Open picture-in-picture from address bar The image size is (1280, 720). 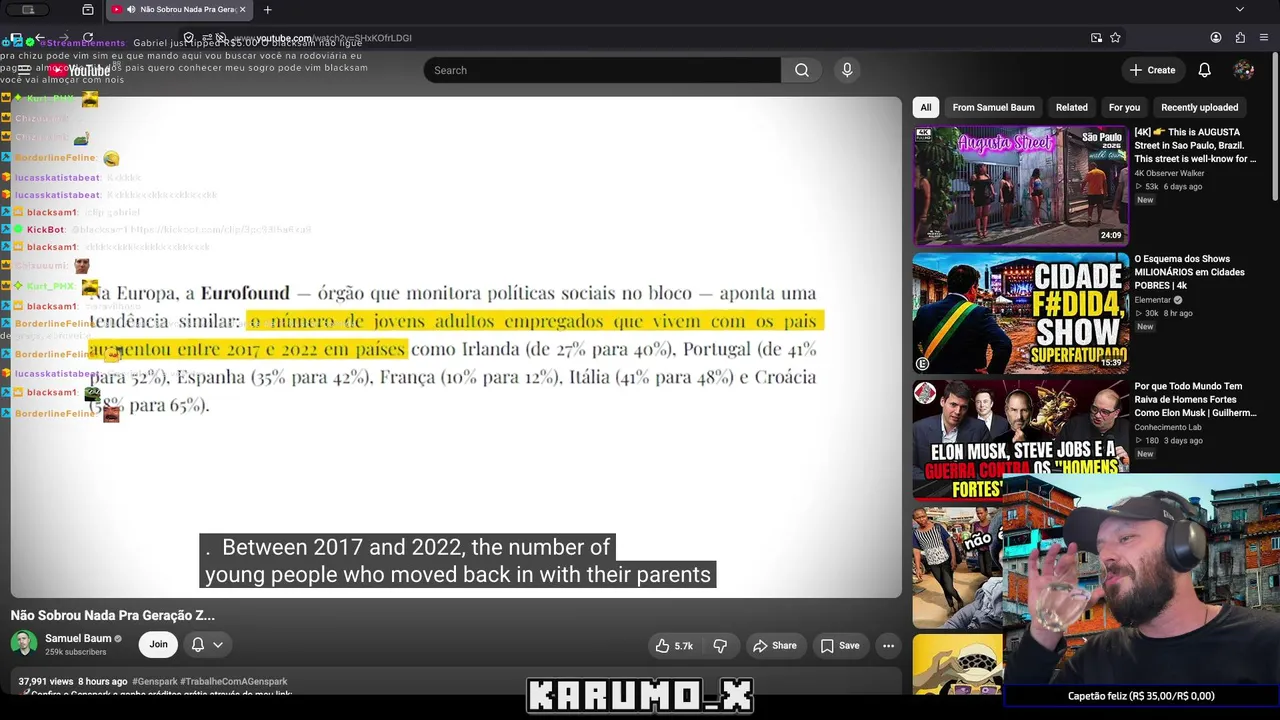point(1096,38)
